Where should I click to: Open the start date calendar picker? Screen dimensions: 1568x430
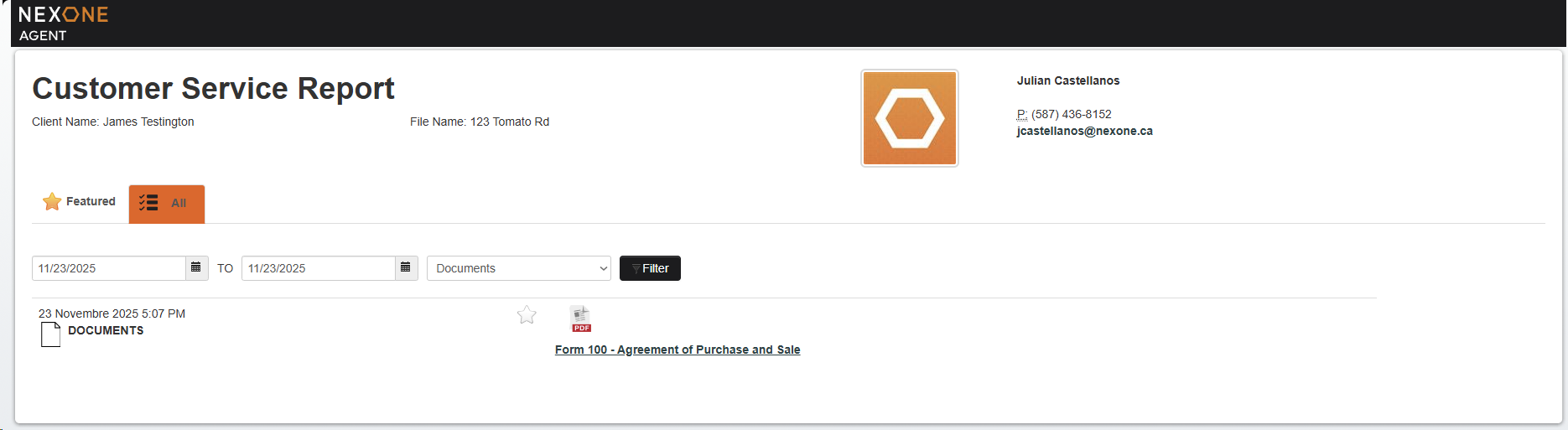point(196,268)
